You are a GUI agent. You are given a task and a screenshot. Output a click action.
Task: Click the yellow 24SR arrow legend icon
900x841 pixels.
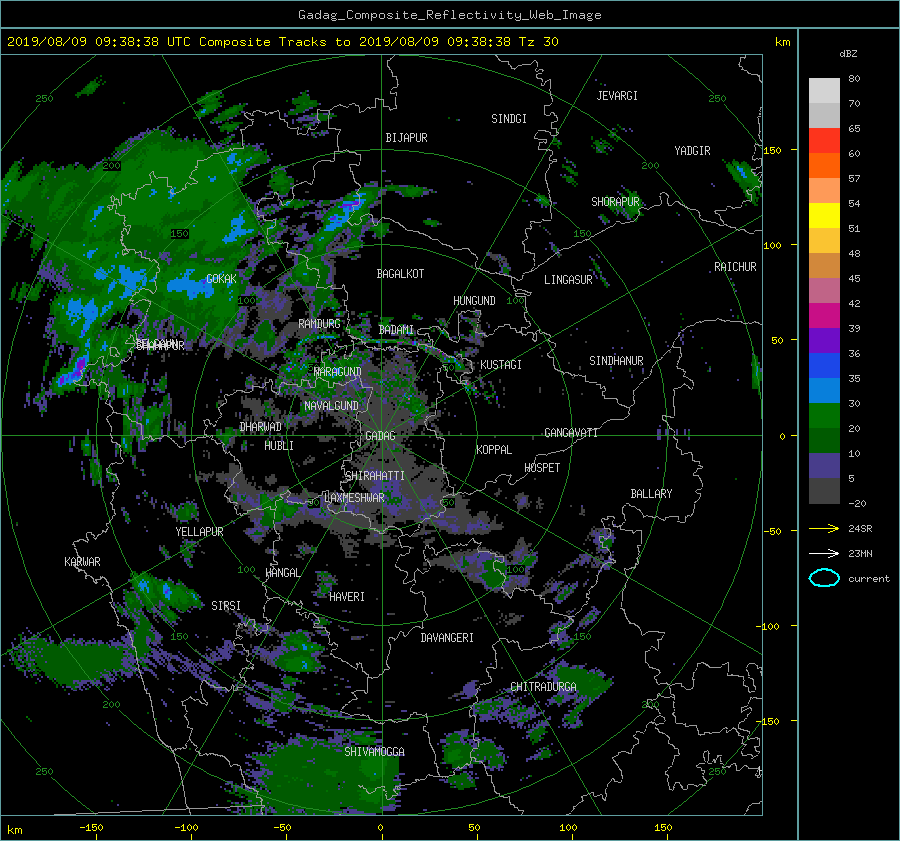point(824,528)
